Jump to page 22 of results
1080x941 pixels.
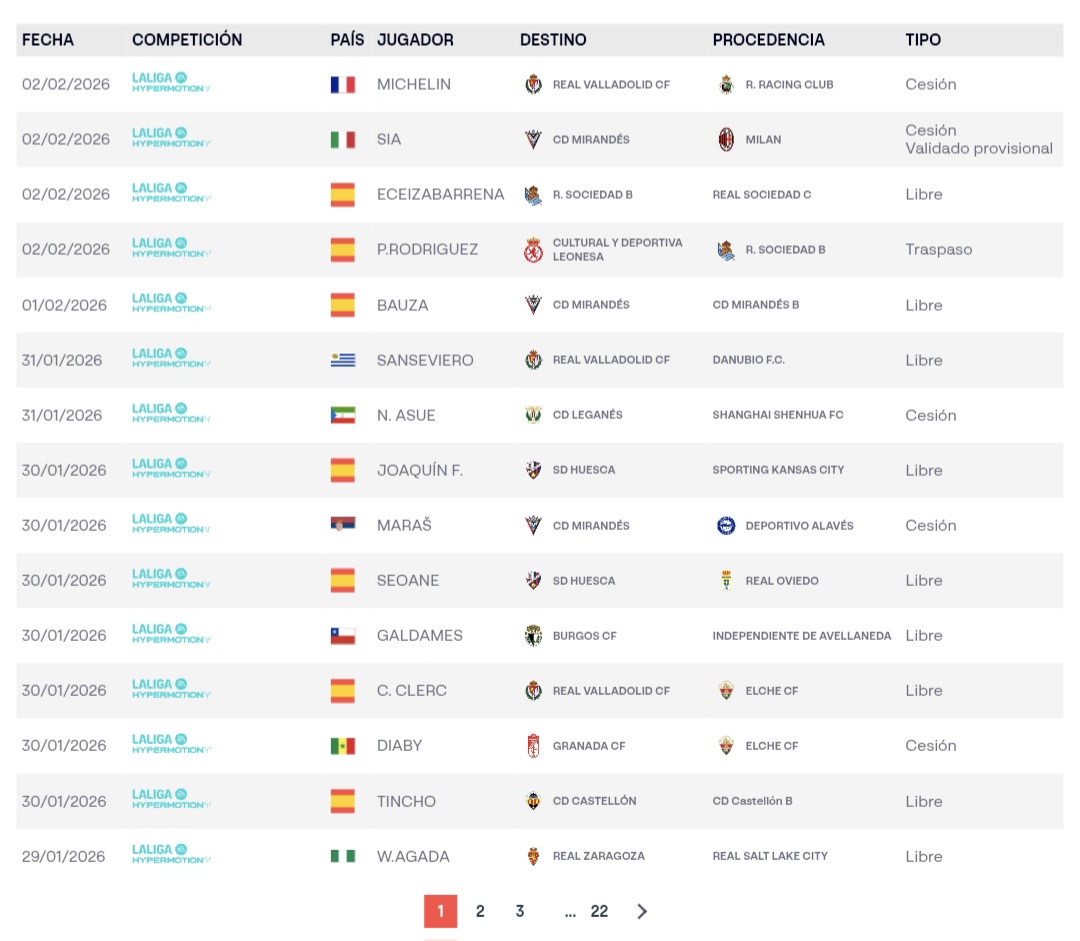point(599,911)
